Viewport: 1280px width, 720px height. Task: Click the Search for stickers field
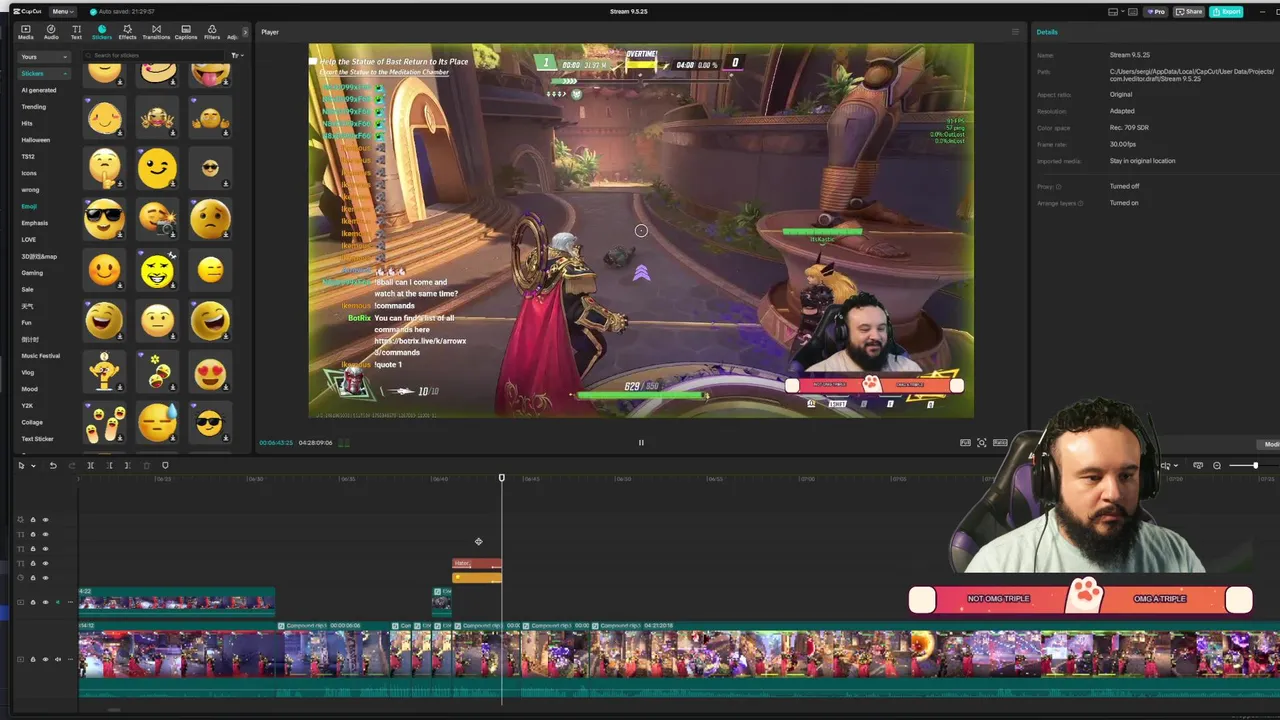(x=155, y=55)
